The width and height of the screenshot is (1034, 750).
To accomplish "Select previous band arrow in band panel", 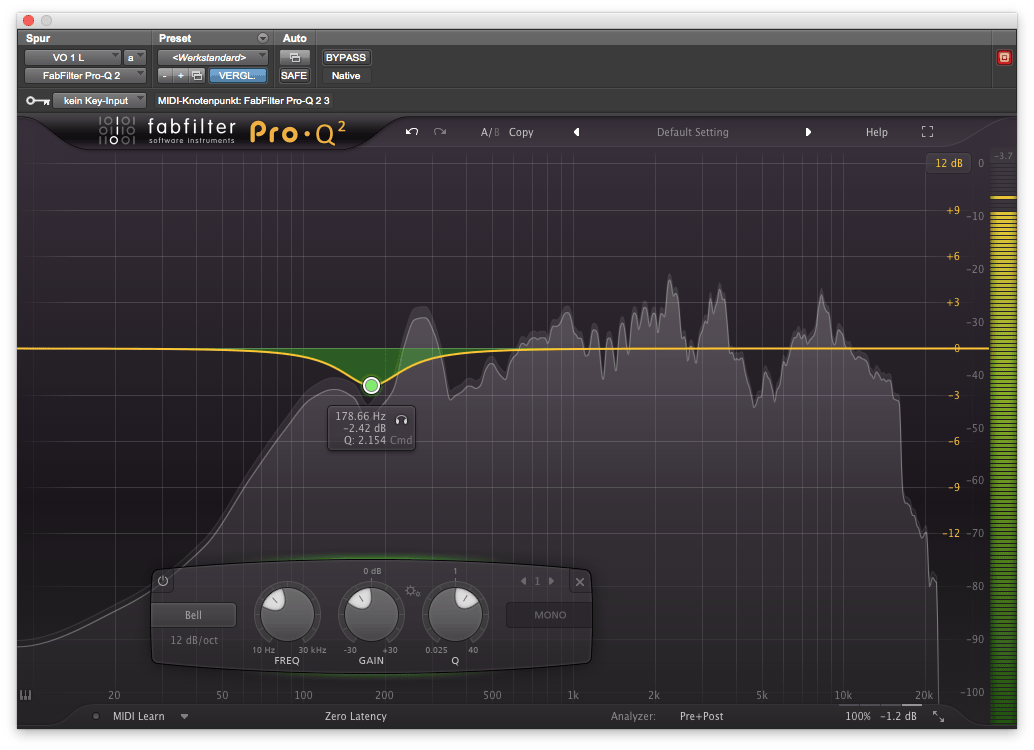I will click(x=524, y=581).
